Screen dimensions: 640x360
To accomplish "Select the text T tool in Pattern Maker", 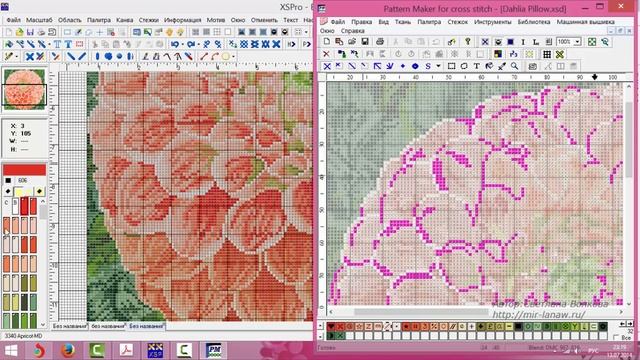I will 476,66.
